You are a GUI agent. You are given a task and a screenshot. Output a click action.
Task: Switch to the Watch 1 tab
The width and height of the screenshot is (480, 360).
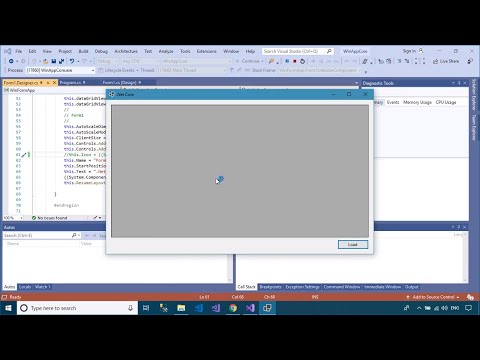click(x=42, y=287)
